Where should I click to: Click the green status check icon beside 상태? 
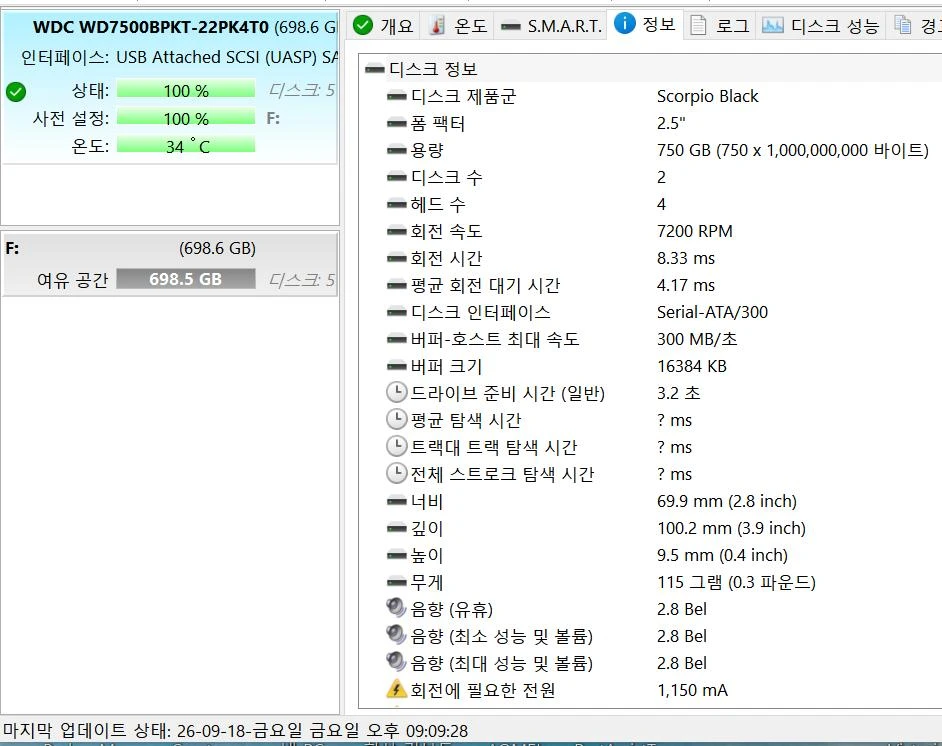[16, 92]
